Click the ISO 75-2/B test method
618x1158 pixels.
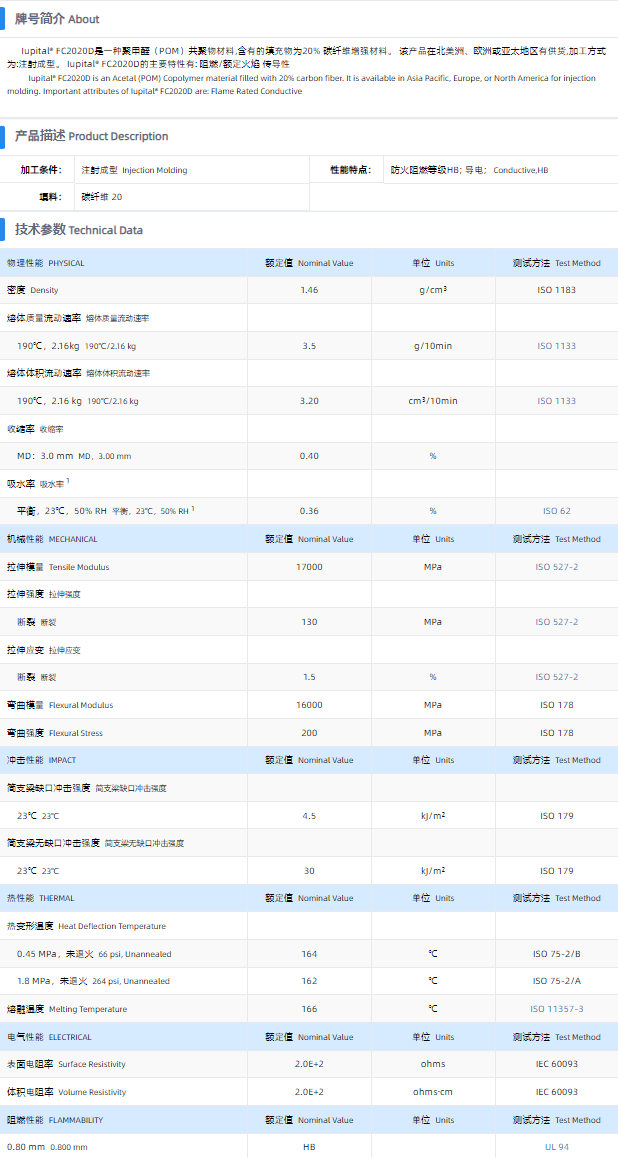click(x=557, y=954)
